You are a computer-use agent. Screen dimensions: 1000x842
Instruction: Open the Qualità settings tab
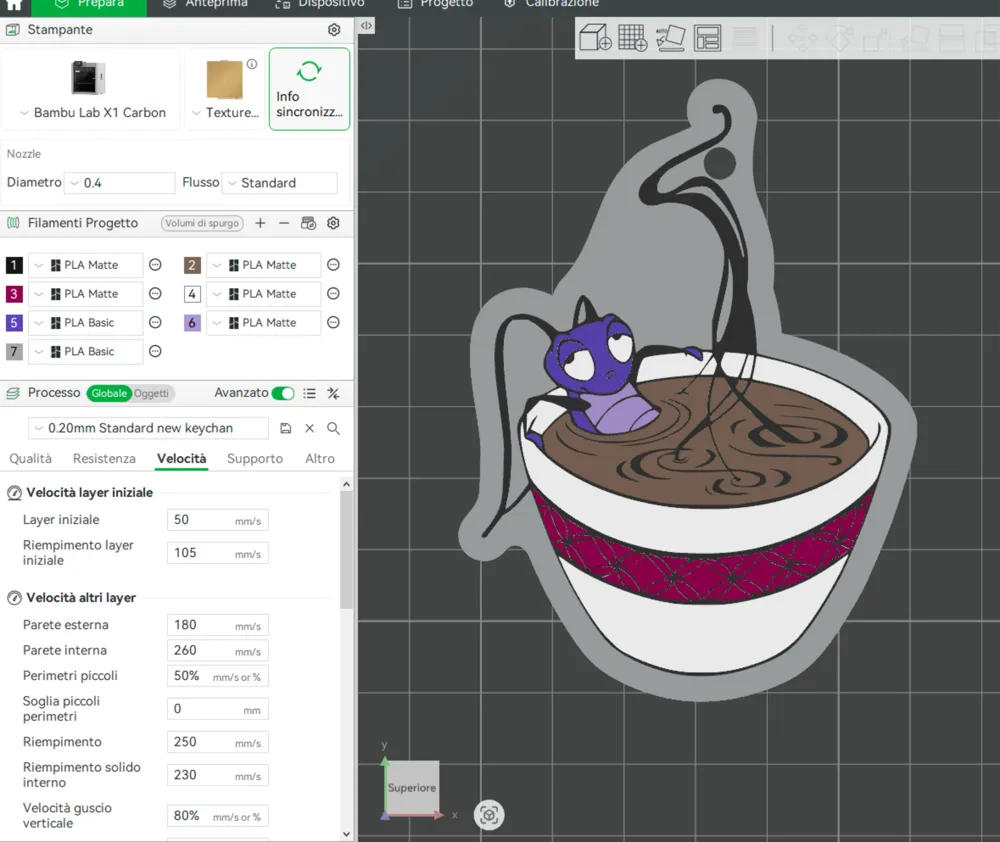[x=30, y=458]
